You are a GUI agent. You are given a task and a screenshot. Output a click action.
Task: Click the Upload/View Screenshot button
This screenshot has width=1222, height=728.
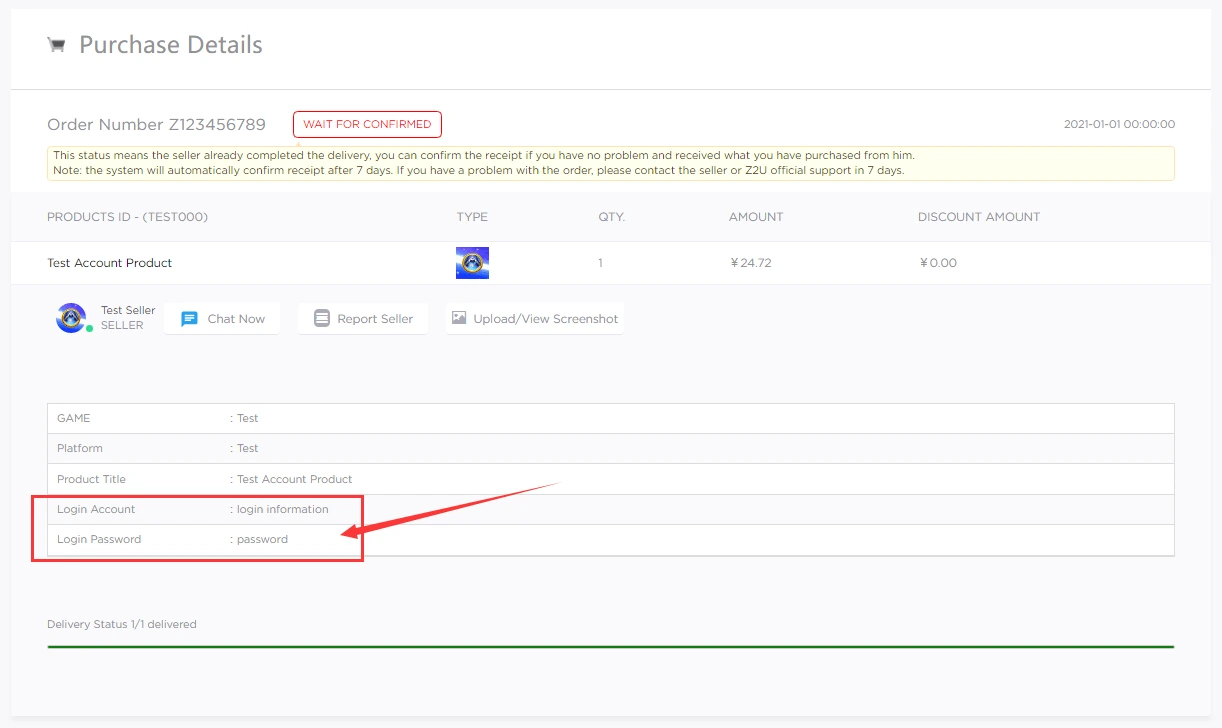coord(534,317)
